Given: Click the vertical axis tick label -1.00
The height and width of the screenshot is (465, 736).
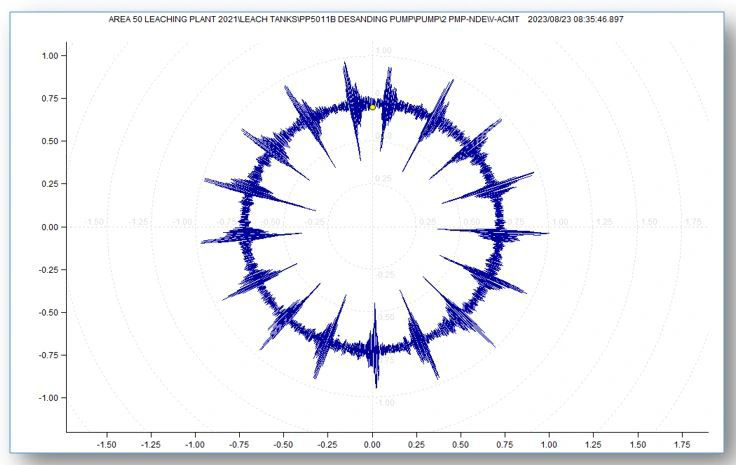Looking at the screenshot, I should pyautogui.click(x=49, y=398).
